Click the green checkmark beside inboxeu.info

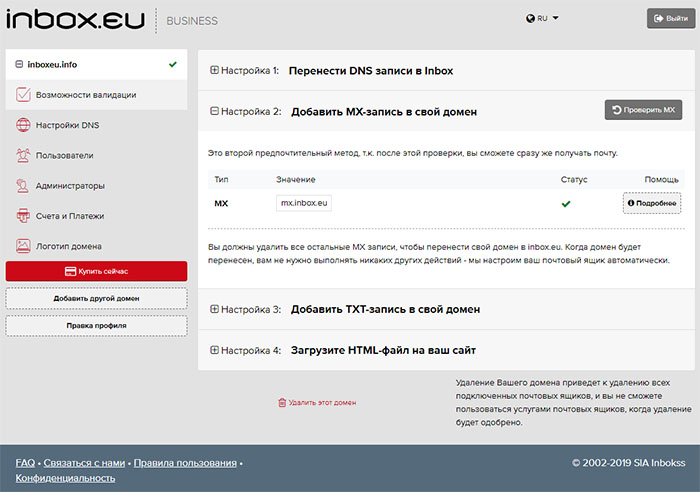tap(173, 64)
